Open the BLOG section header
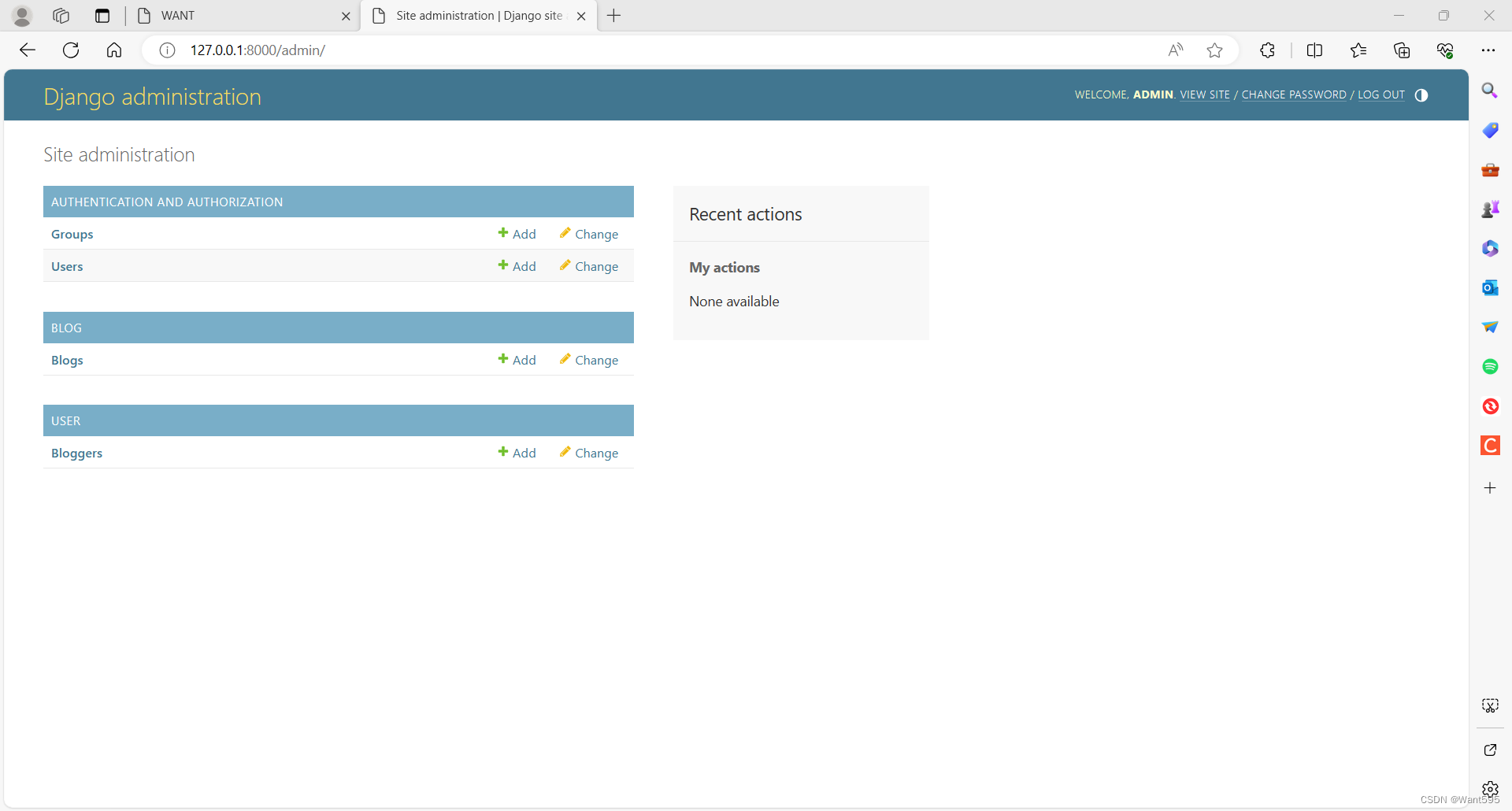Viewport: 1512px width, 811px height. click(66, 328)
